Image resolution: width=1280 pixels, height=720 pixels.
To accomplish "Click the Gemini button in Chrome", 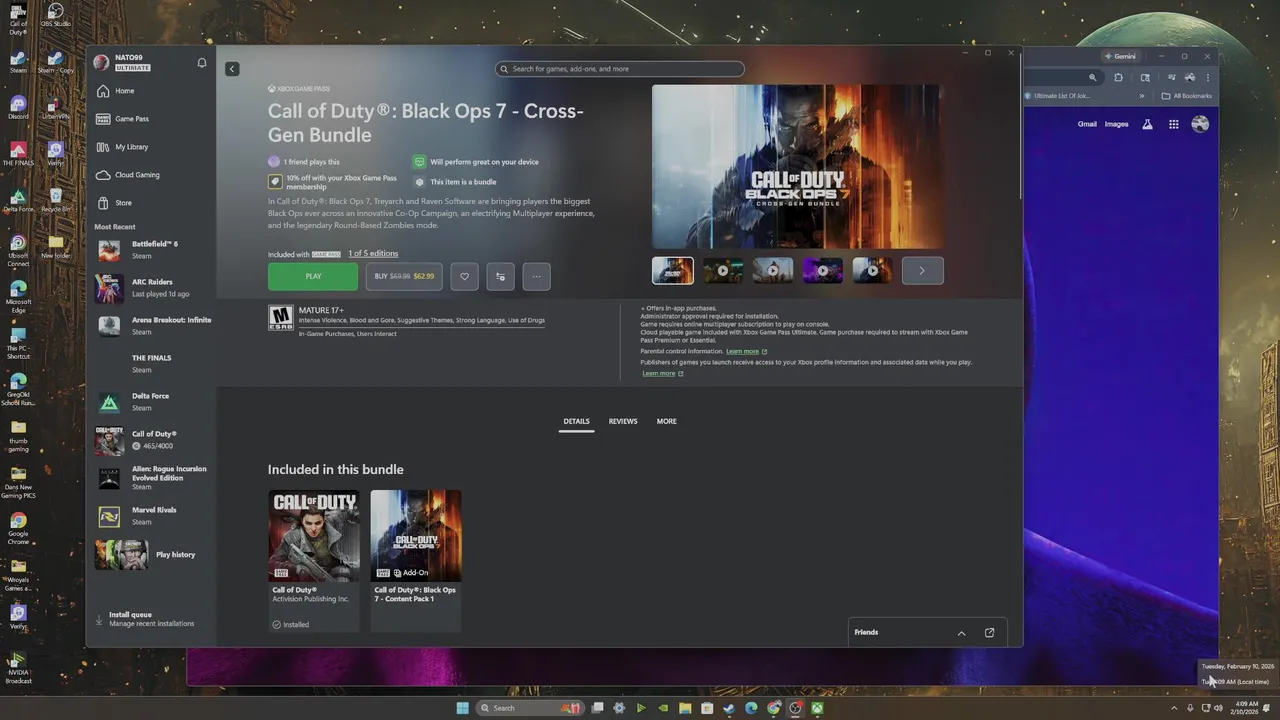I will tap(1120, 56).
